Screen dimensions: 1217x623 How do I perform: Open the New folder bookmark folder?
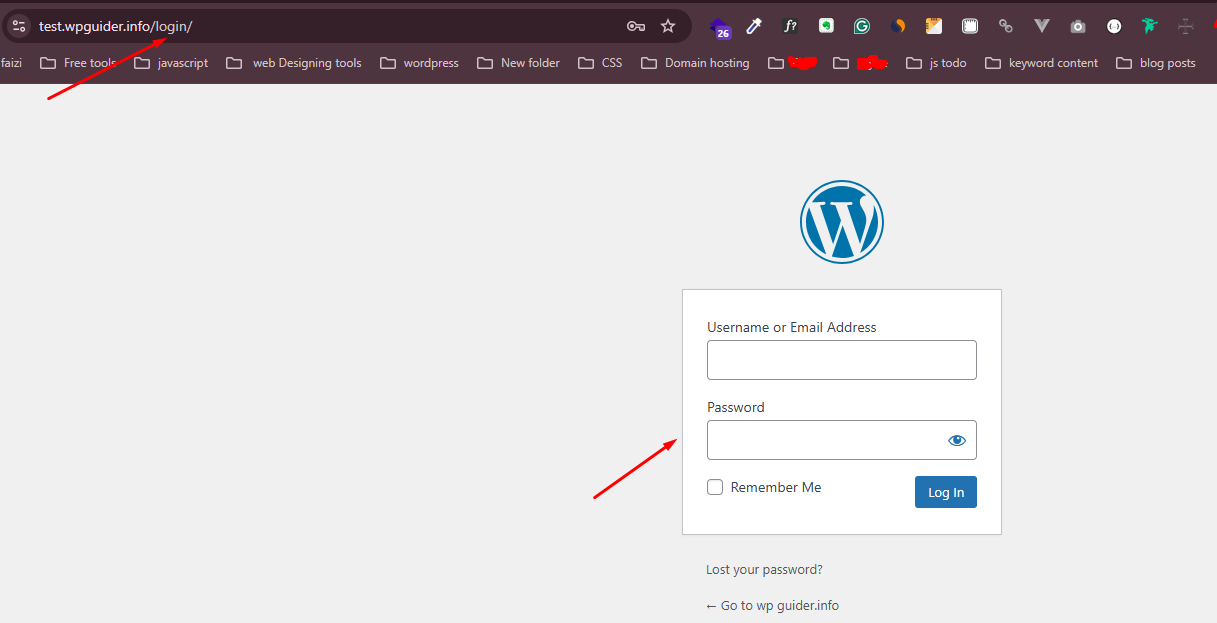tap(518, 63)
